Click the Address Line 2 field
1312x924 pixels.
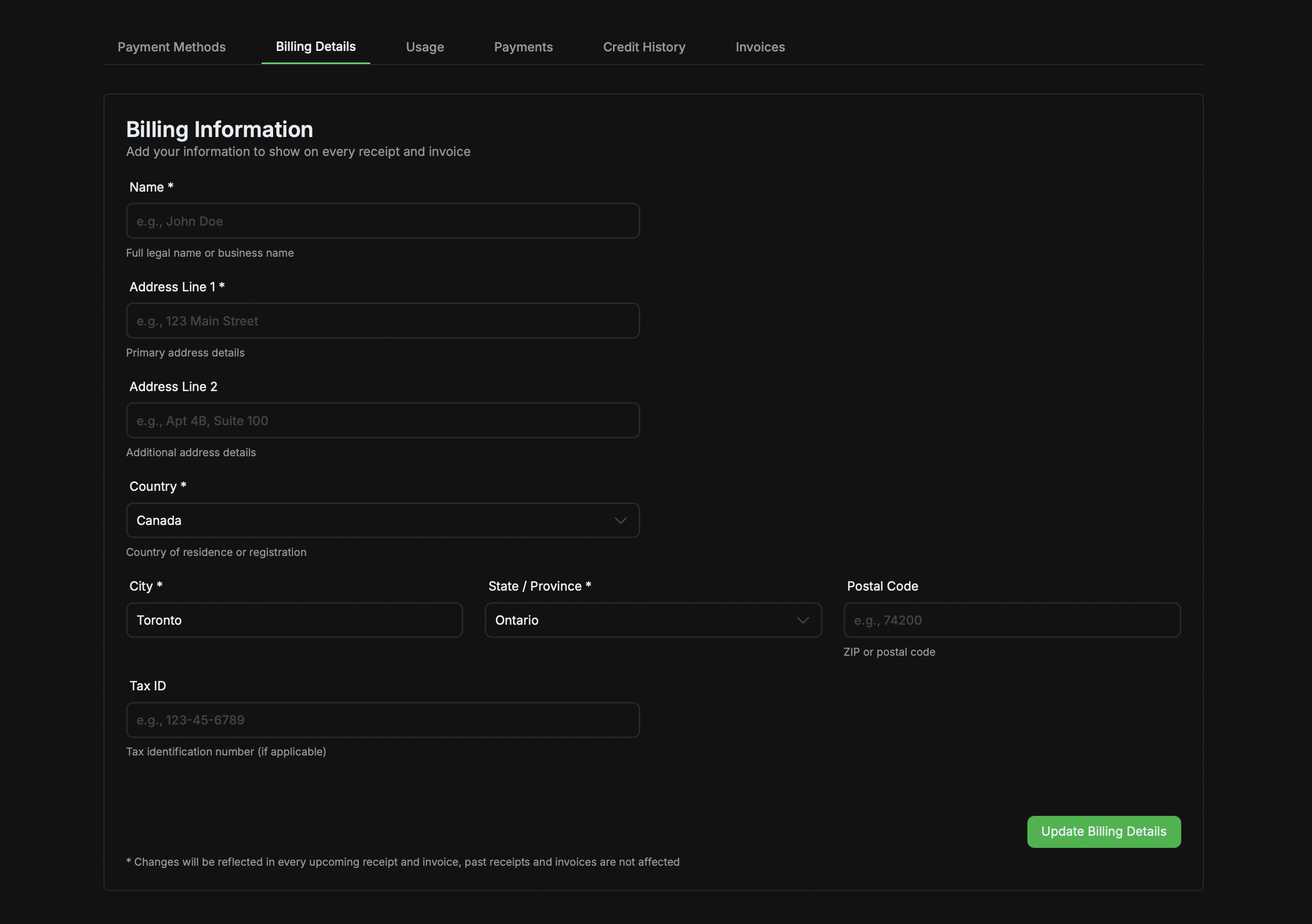tap(383, 421)
